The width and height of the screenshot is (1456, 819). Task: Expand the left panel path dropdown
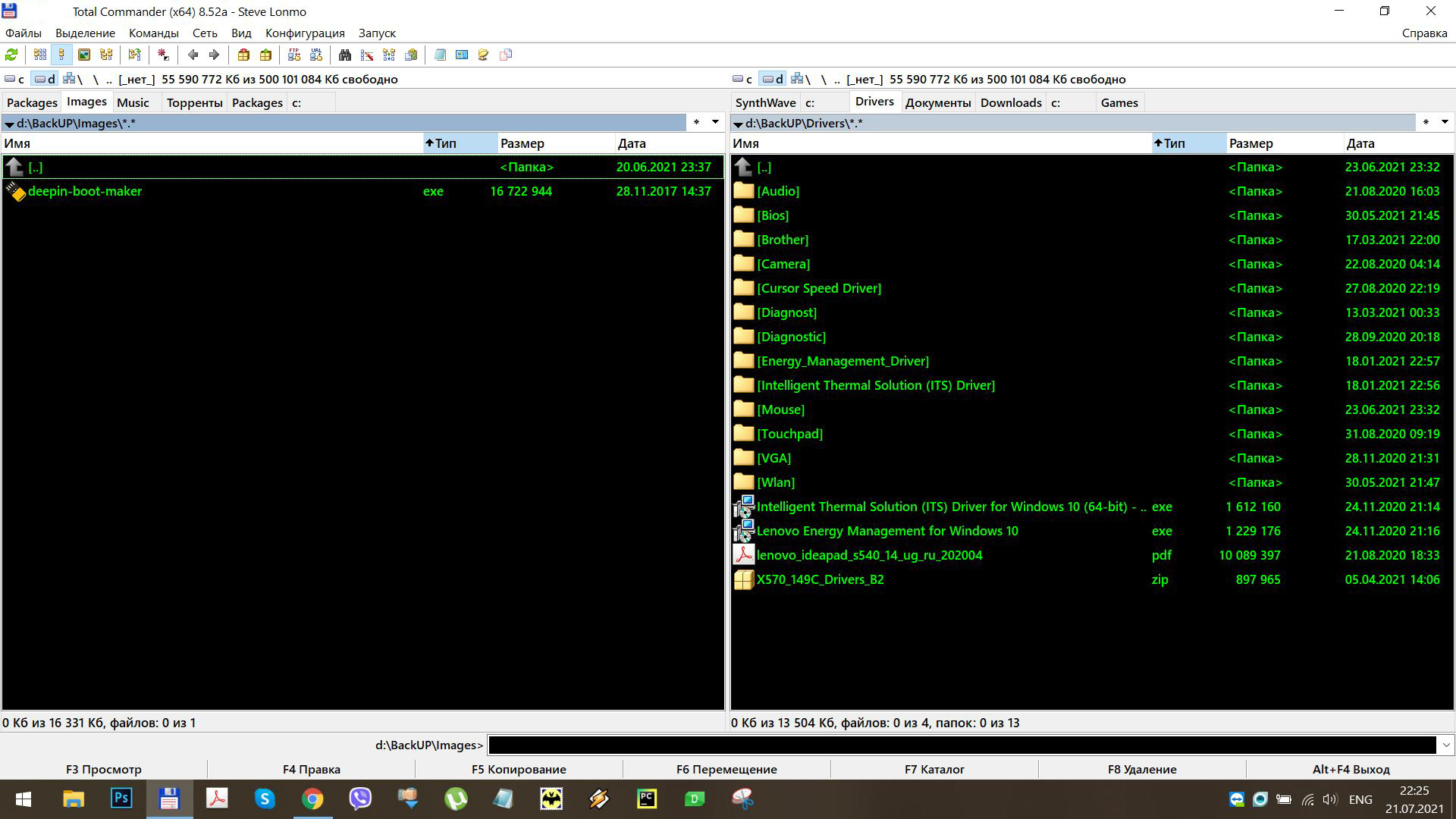coord(10,123)
